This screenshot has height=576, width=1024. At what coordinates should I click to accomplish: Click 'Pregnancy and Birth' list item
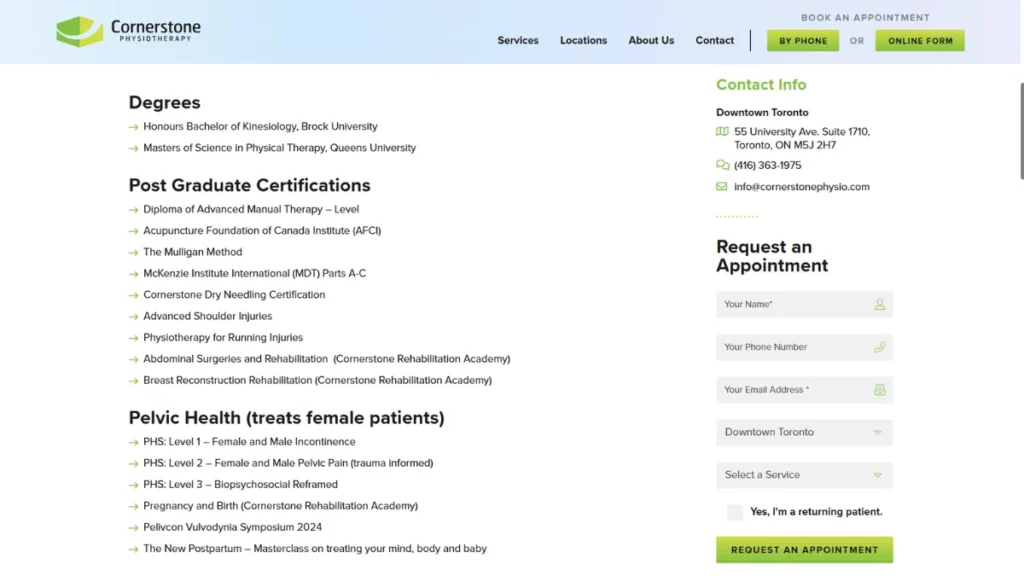click(280, 506)
